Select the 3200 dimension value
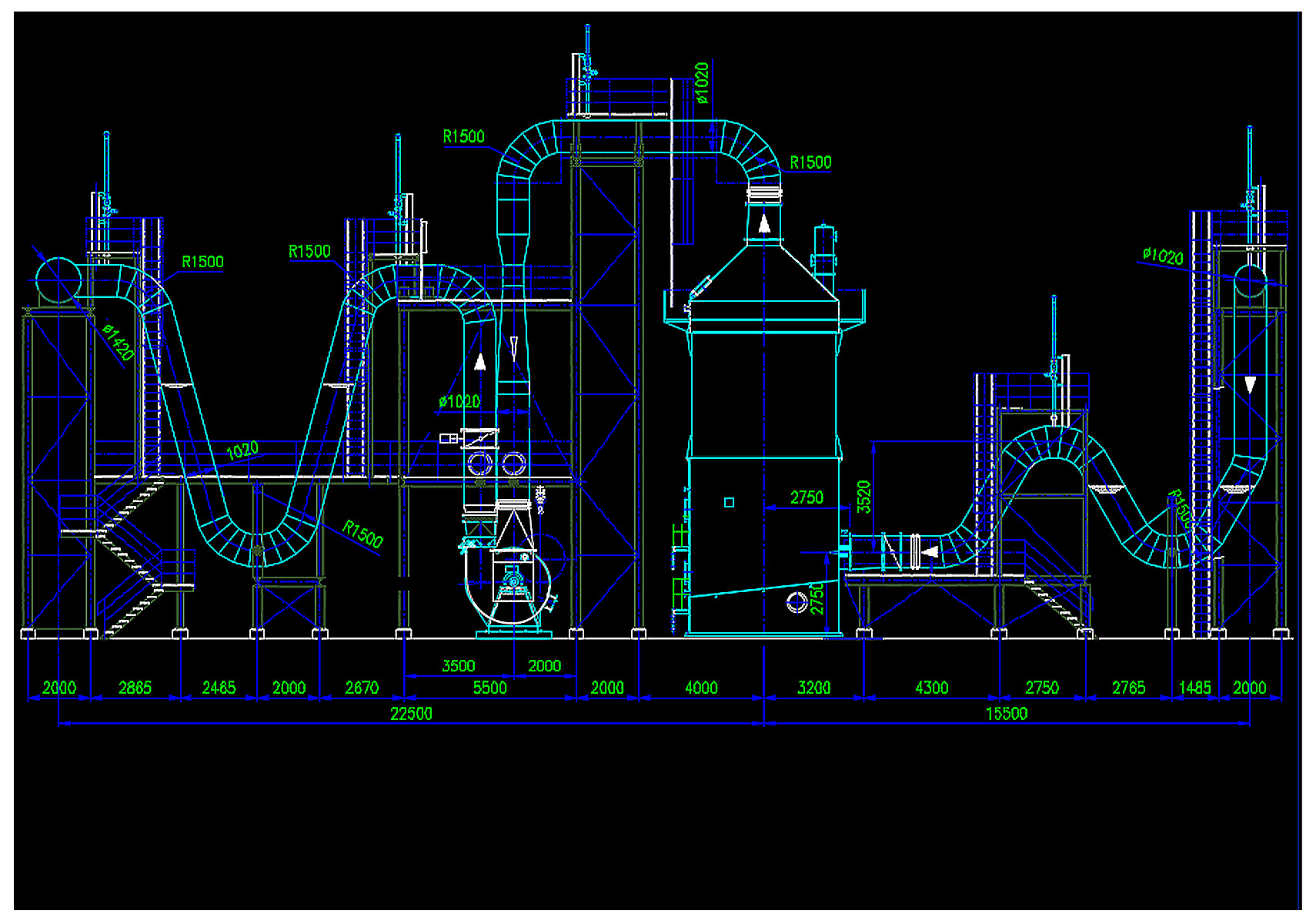Screen dimensions: 1316x924 pyautogui.click(x=814, y=688)
